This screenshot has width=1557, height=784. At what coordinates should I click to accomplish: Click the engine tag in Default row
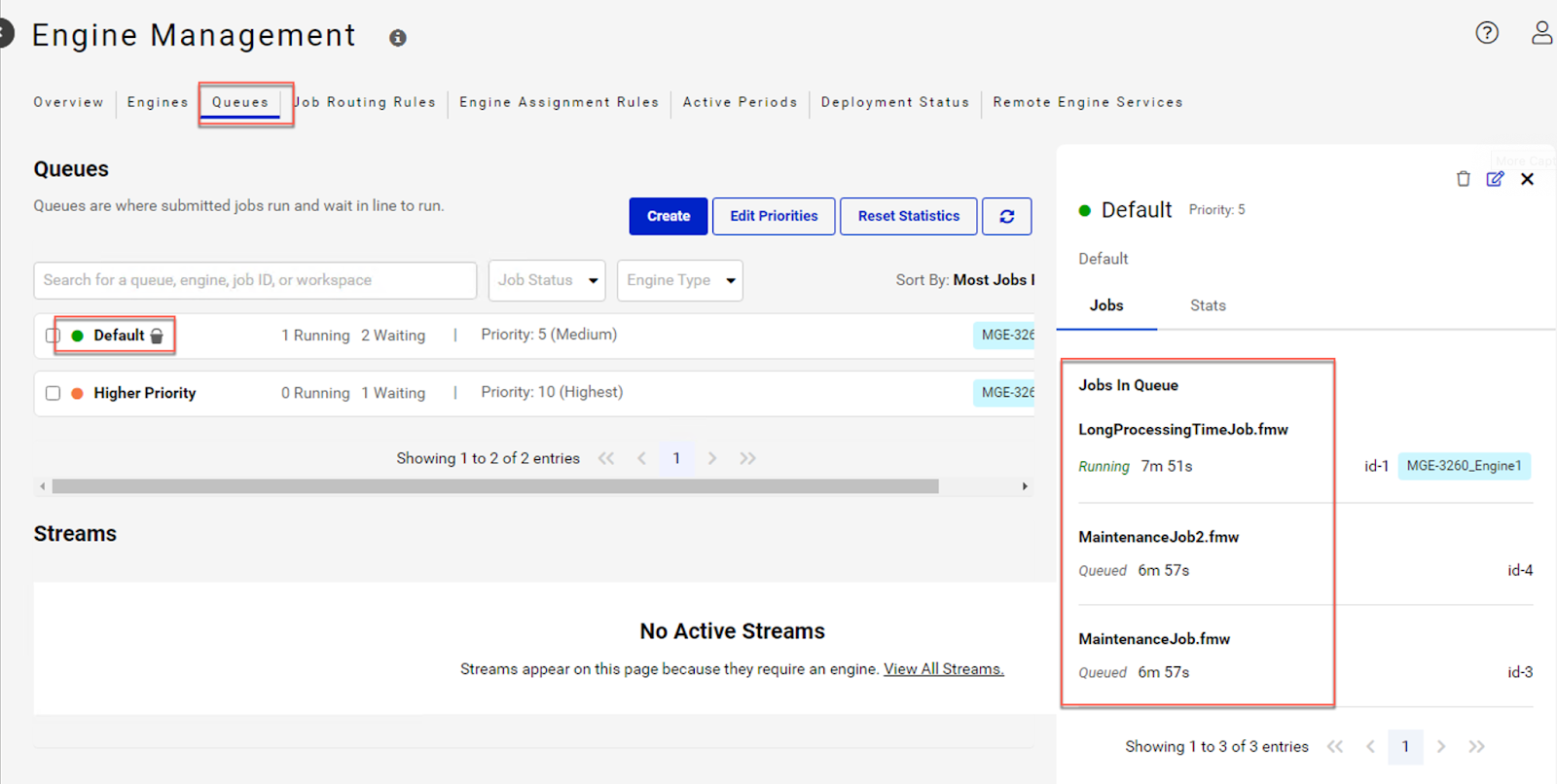[x=1004, y=336]
